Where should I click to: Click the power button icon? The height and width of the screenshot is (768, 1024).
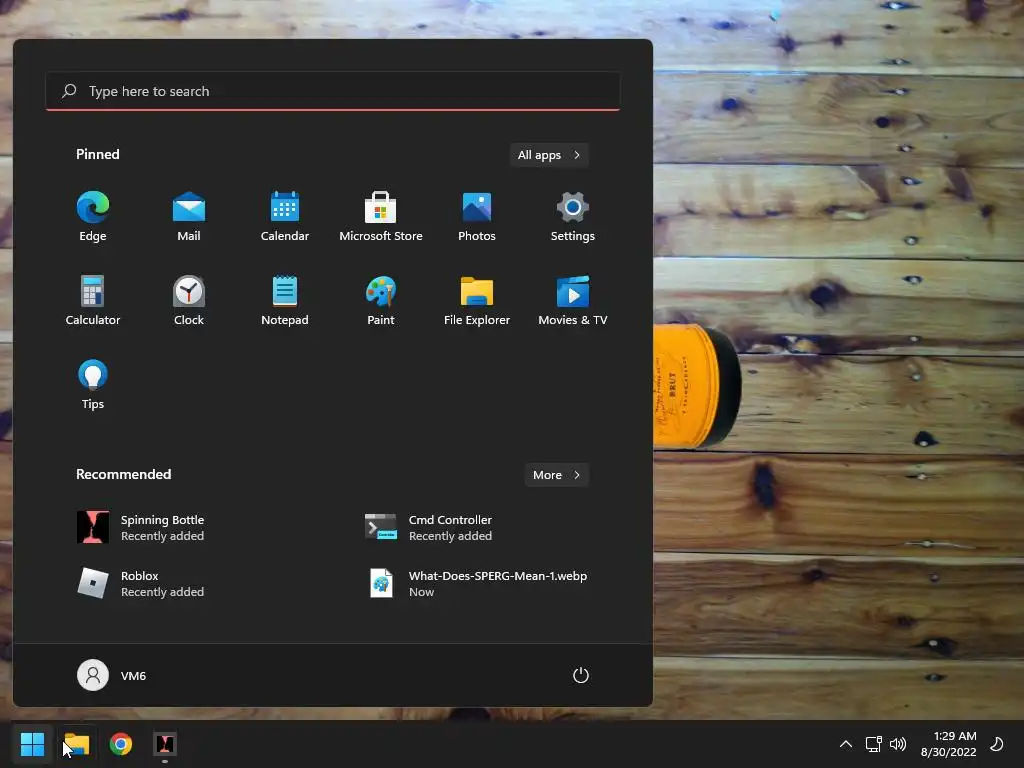point(581,675)
